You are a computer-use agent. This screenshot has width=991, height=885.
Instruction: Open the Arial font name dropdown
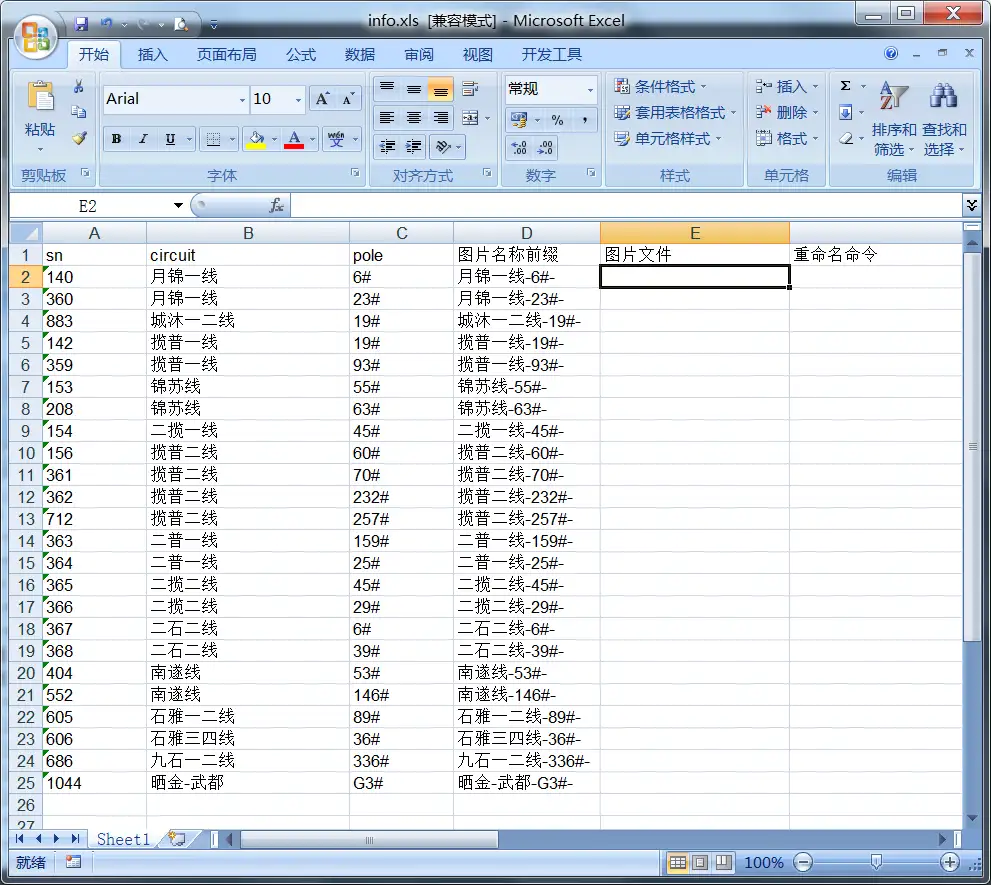242,99
